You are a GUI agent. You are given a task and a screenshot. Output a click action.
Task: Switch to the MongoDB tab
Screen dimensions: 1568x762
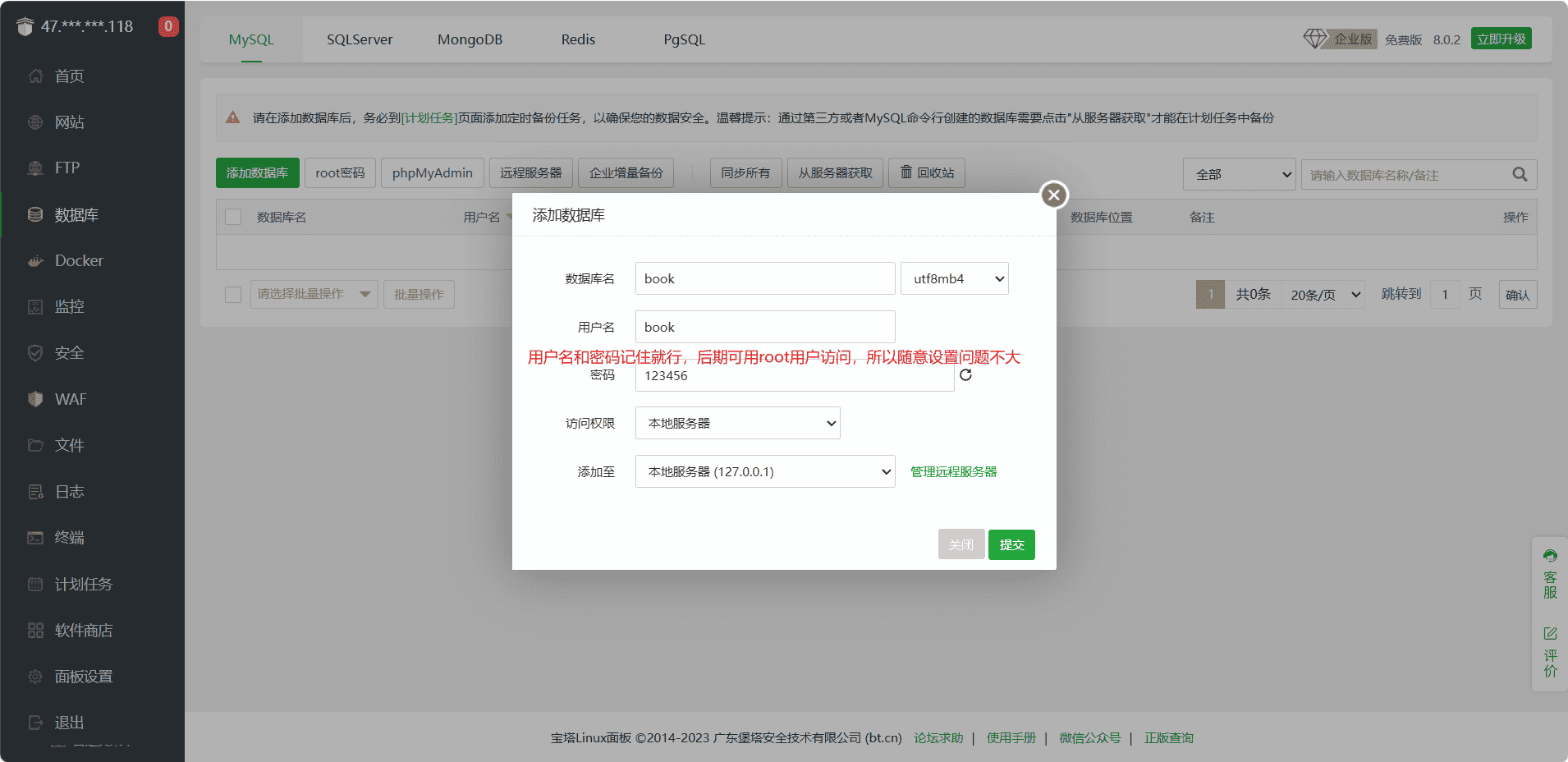(x=470, y=39)
